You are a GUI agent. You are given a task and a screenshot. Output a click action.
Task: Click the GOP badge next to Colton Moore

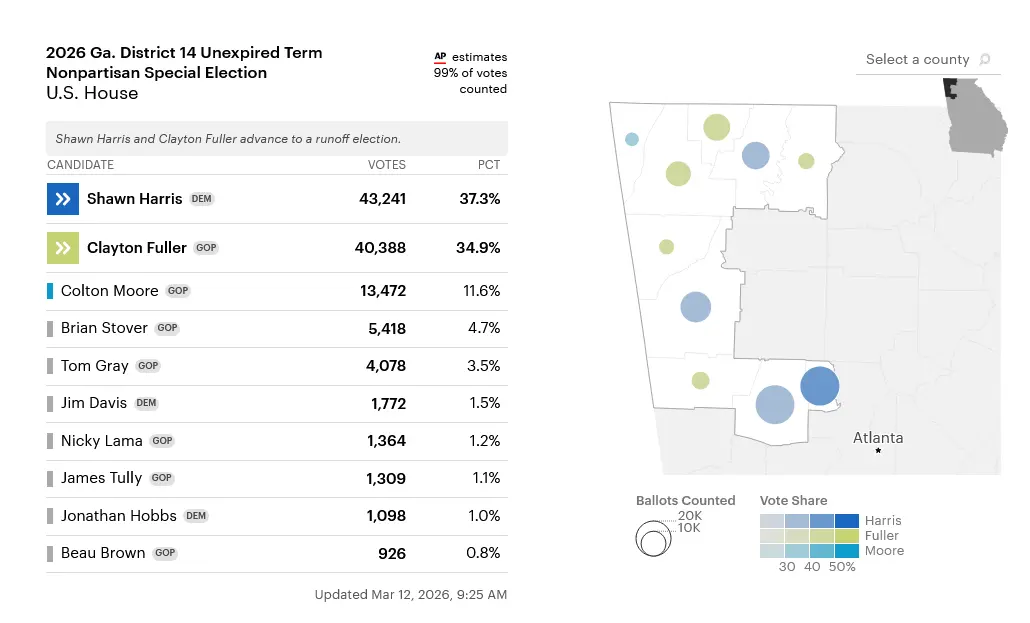click(177, 290)
